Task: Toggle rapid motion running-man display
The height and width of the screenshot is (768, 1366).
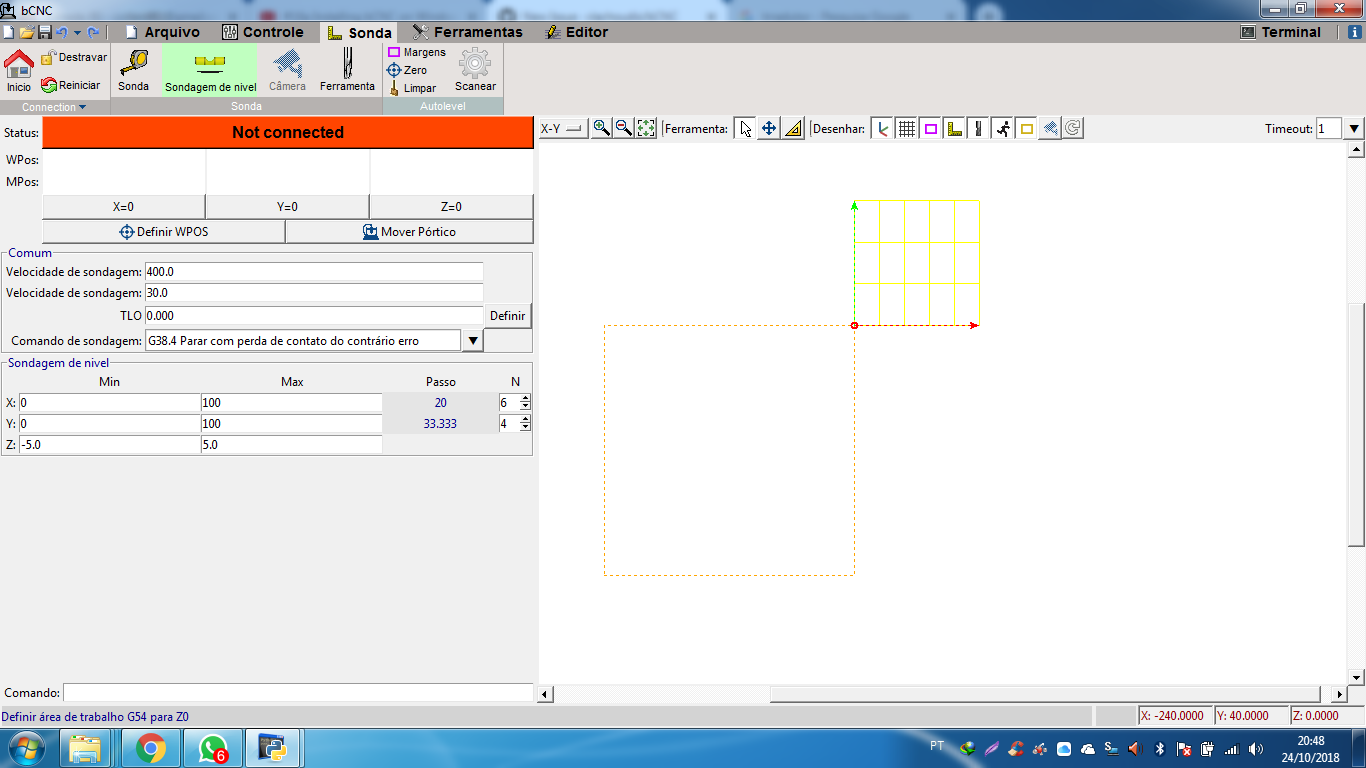Action: click(x=1002, y=128)
